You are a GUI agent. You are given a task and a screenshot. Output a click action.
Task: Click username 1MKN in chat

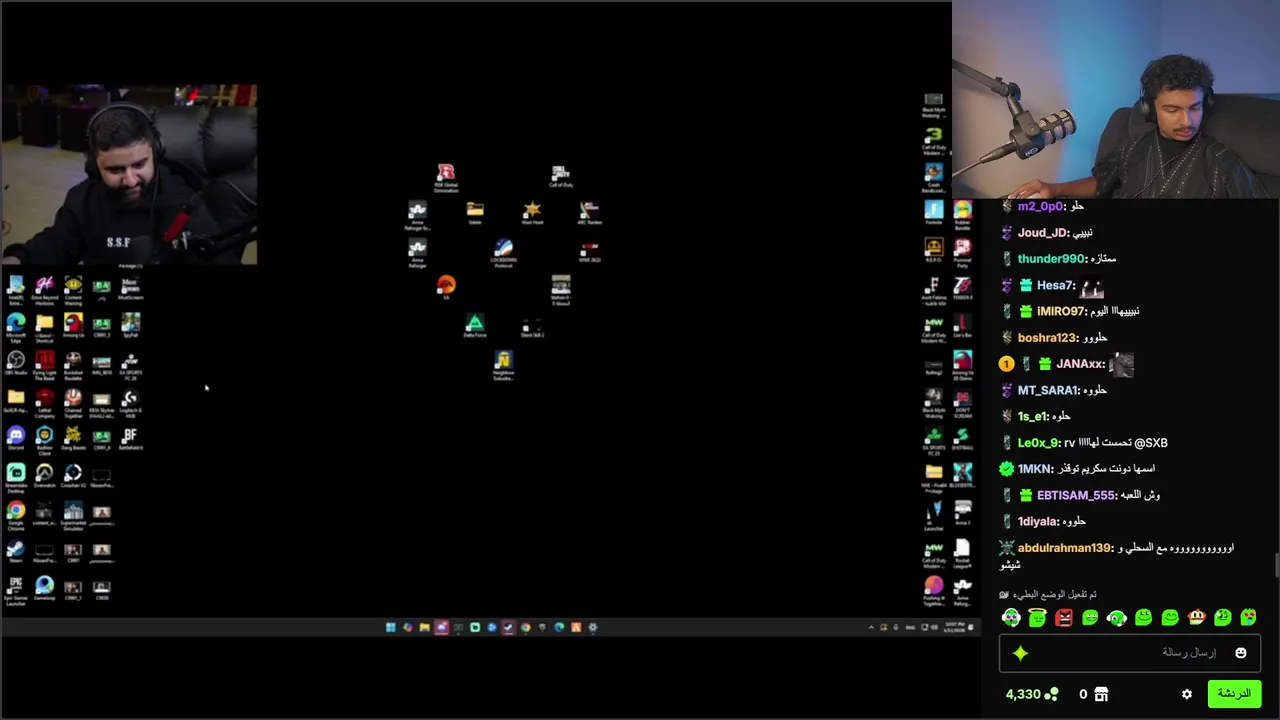coord(1034,469)
